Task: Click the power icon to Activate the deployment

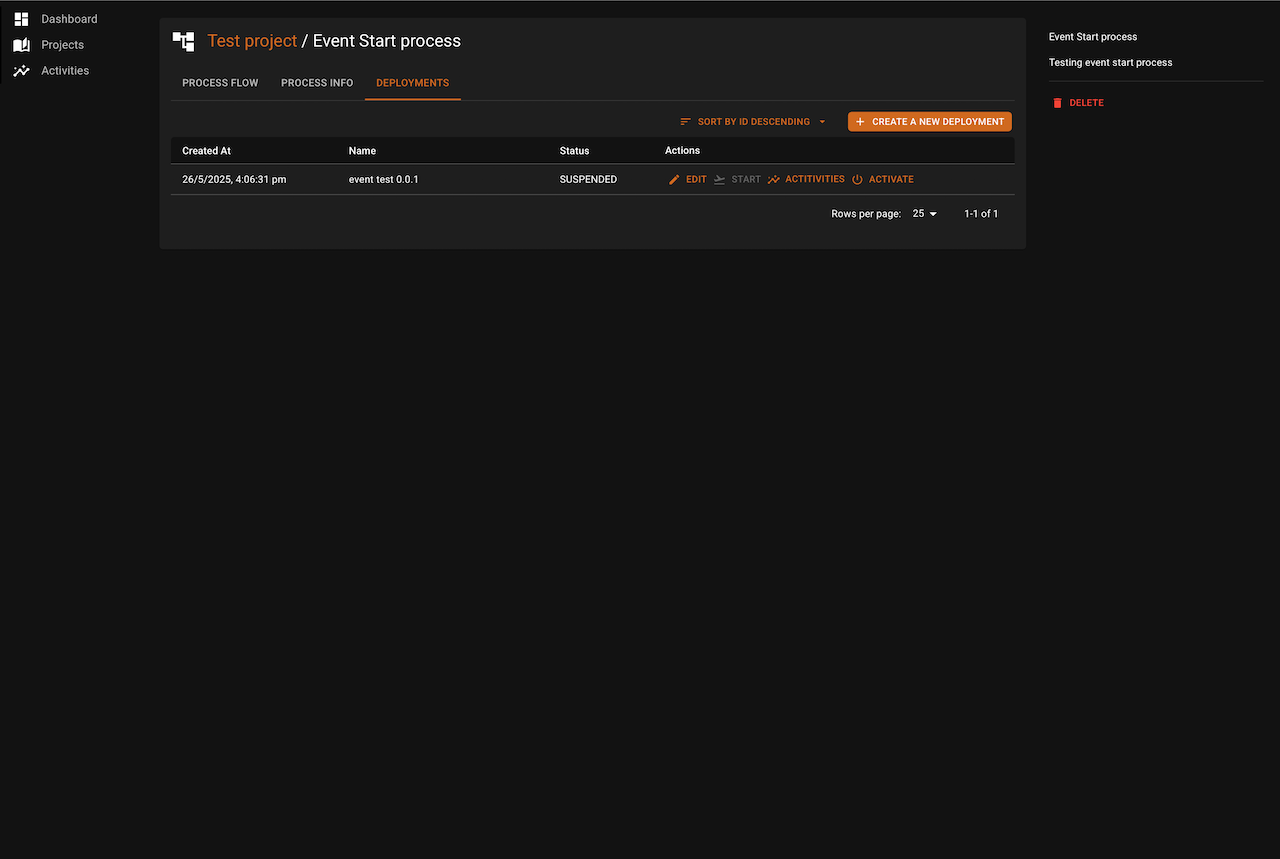Action: tap(857, 180)
